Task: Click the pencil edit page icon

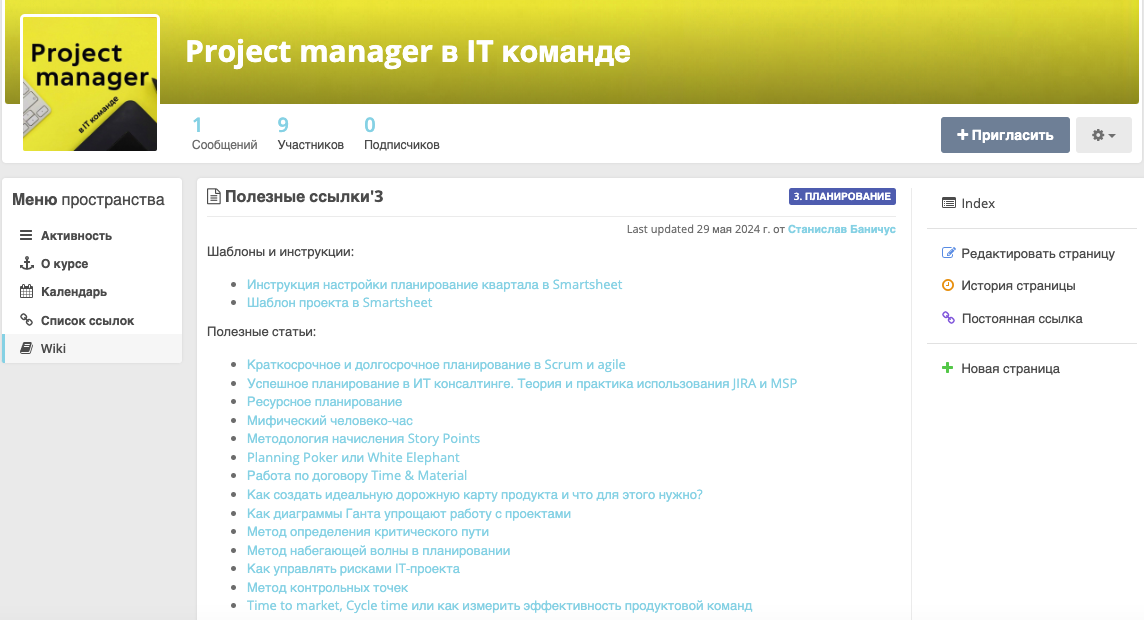Action: [x=948, y=254]
